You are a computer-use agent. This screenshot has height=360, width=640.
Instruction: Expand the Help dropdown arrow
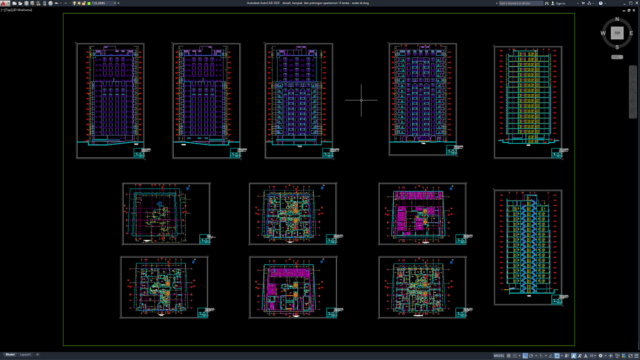click(x=605, y=3)
